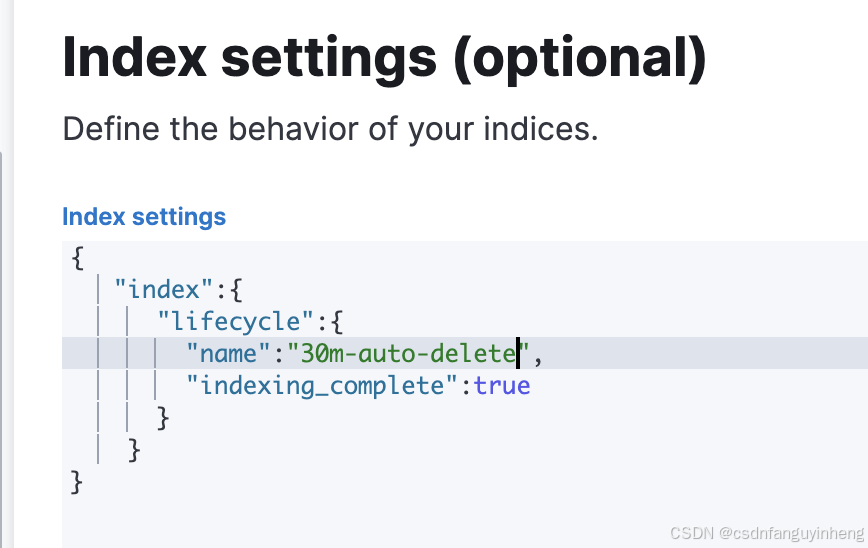
Task: Click the "name" key in the JSON
Action: (x=222, y=353)
